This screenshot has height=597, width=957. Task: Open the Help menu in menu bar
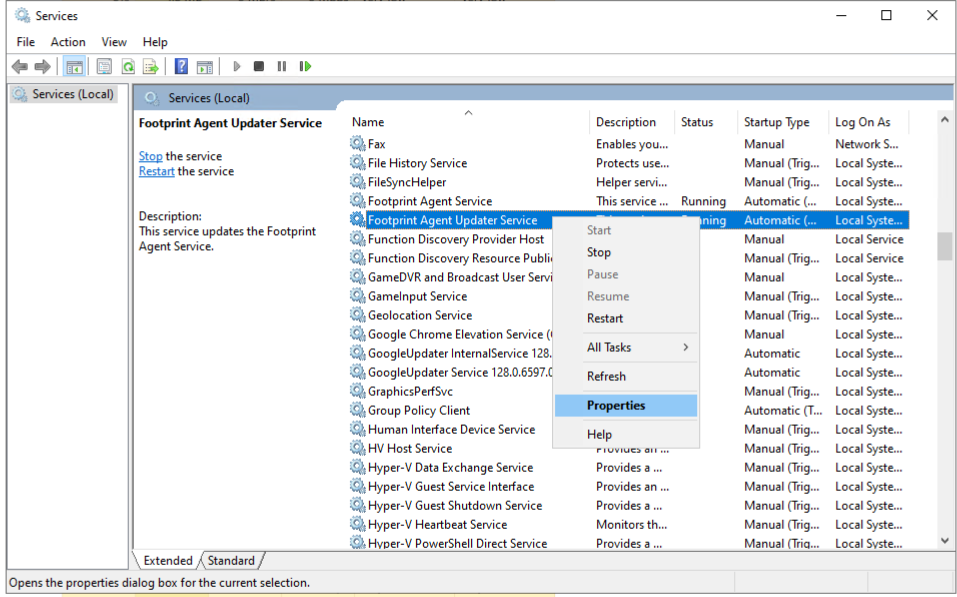(155, 42)
